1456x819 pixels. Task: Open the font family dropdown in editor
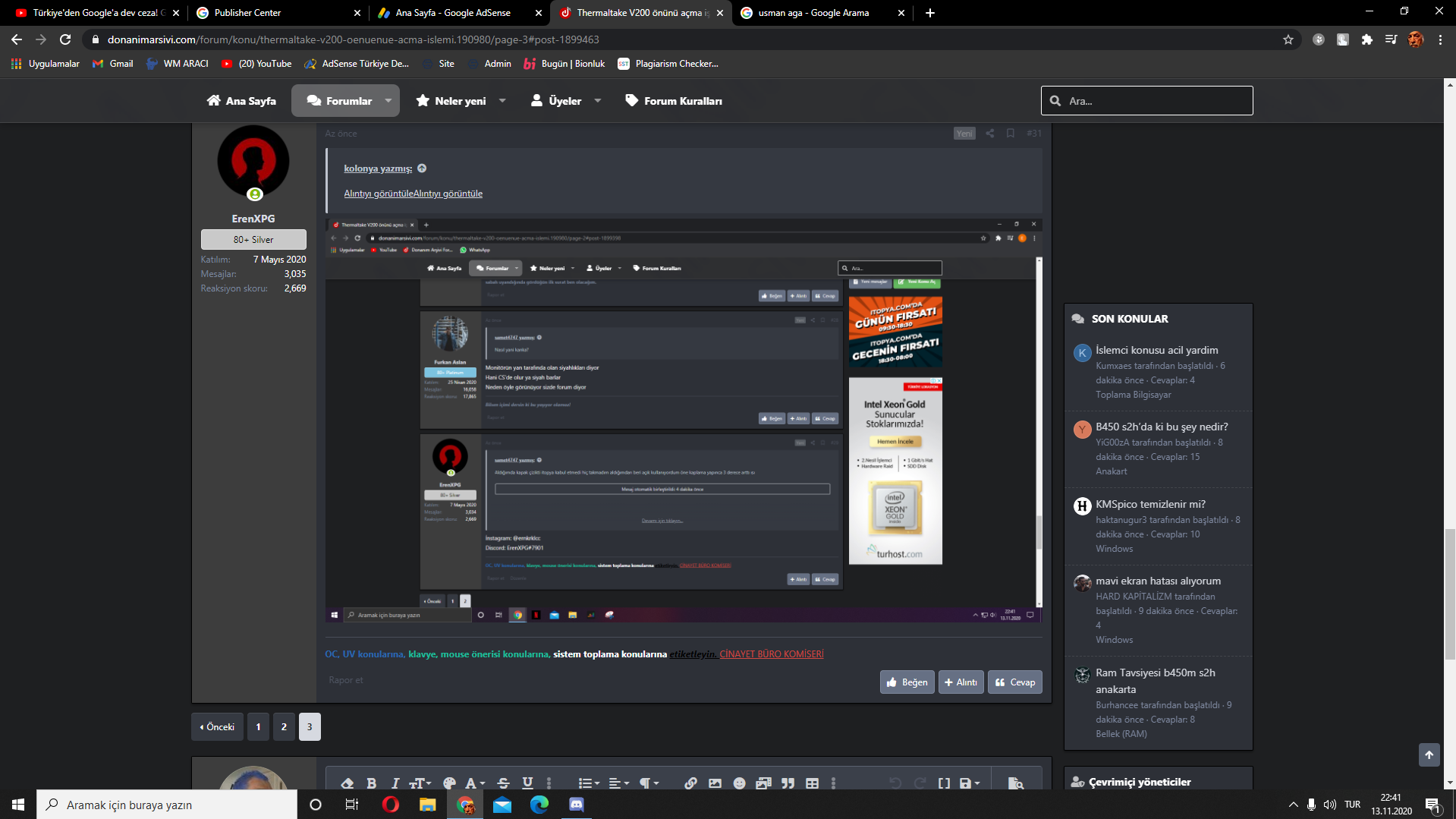click(475, 783)
